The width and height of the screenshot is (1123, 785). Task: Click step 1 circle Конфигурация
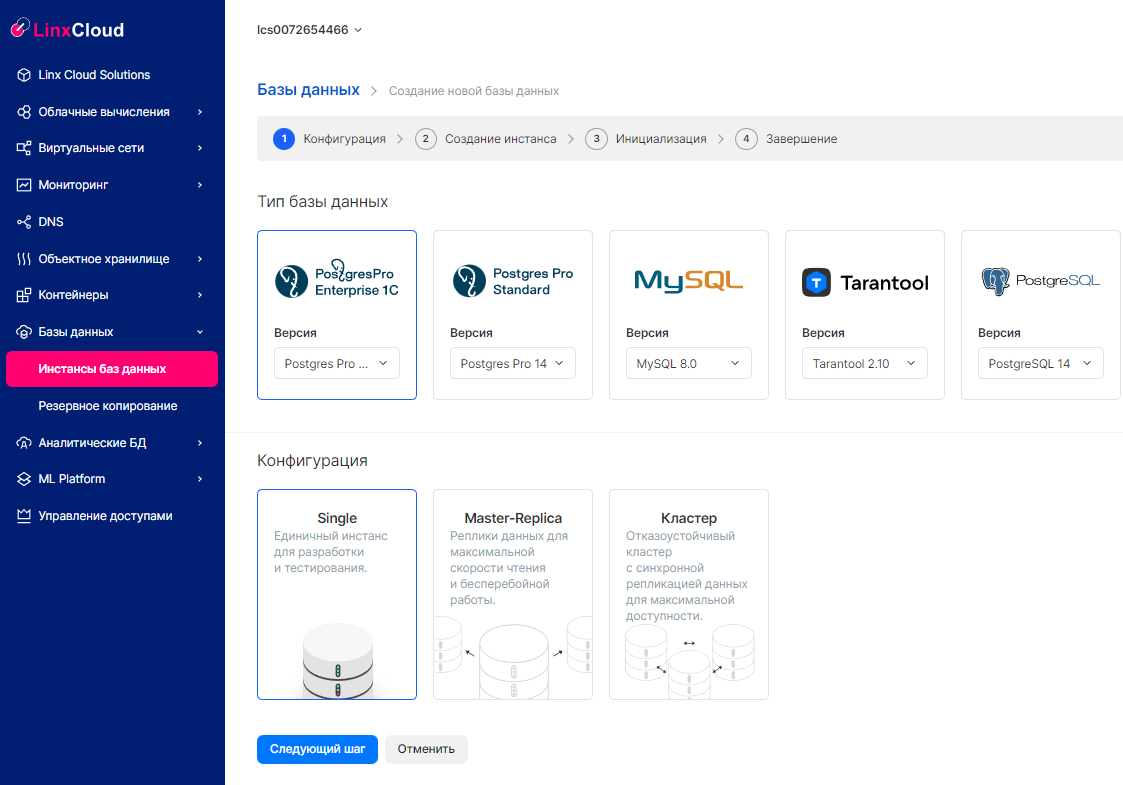click(284, 139)
